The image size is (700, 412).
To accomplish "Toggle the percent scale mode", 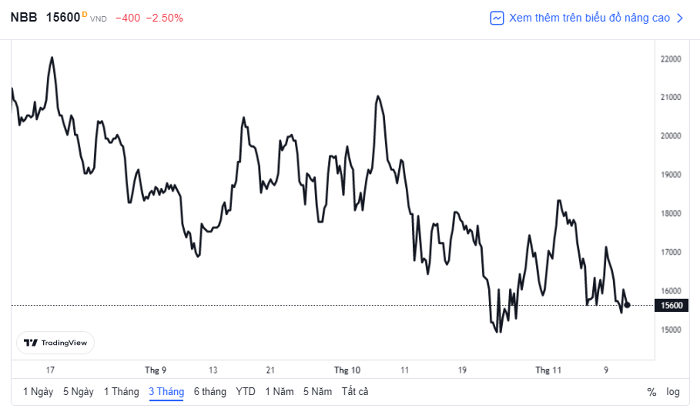I will pos(651,392).
